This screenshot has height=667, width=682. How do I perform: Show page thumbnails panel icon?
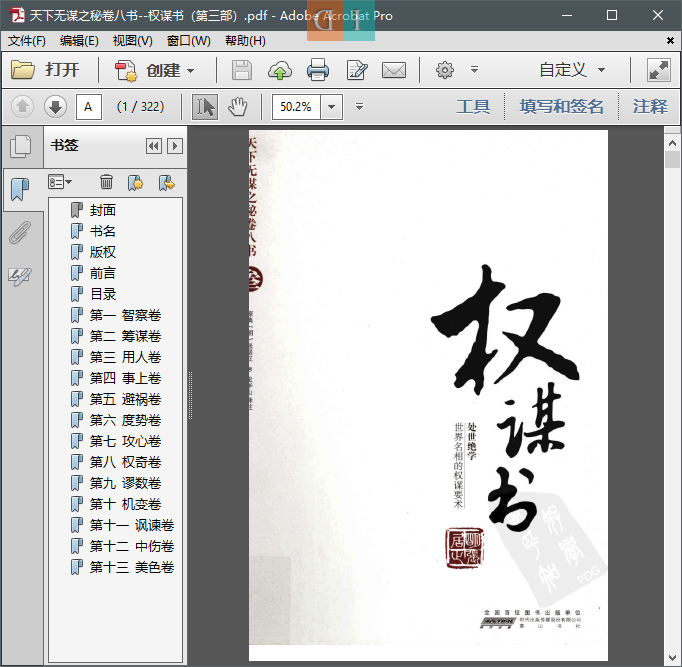point(21,147)
